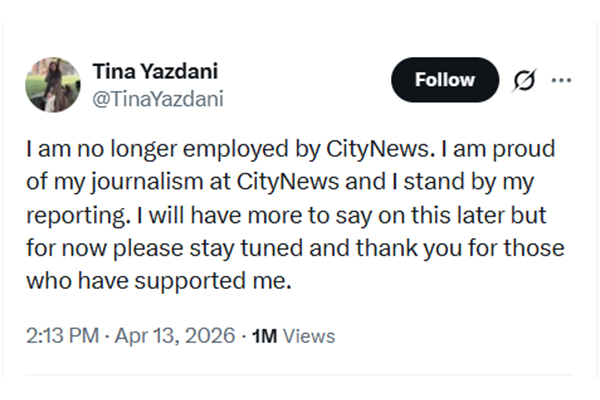Click the 'thank you for those' phrase

point(485,249)
